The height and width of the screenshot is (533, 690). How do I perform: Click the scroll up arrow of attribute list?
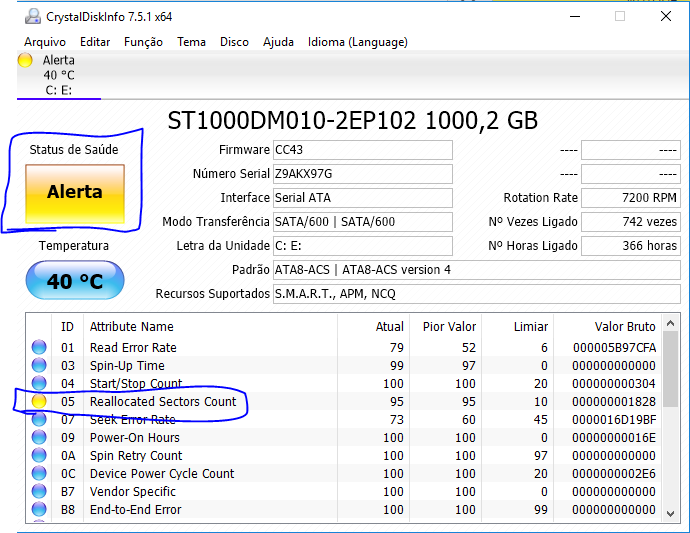(671, 323)
